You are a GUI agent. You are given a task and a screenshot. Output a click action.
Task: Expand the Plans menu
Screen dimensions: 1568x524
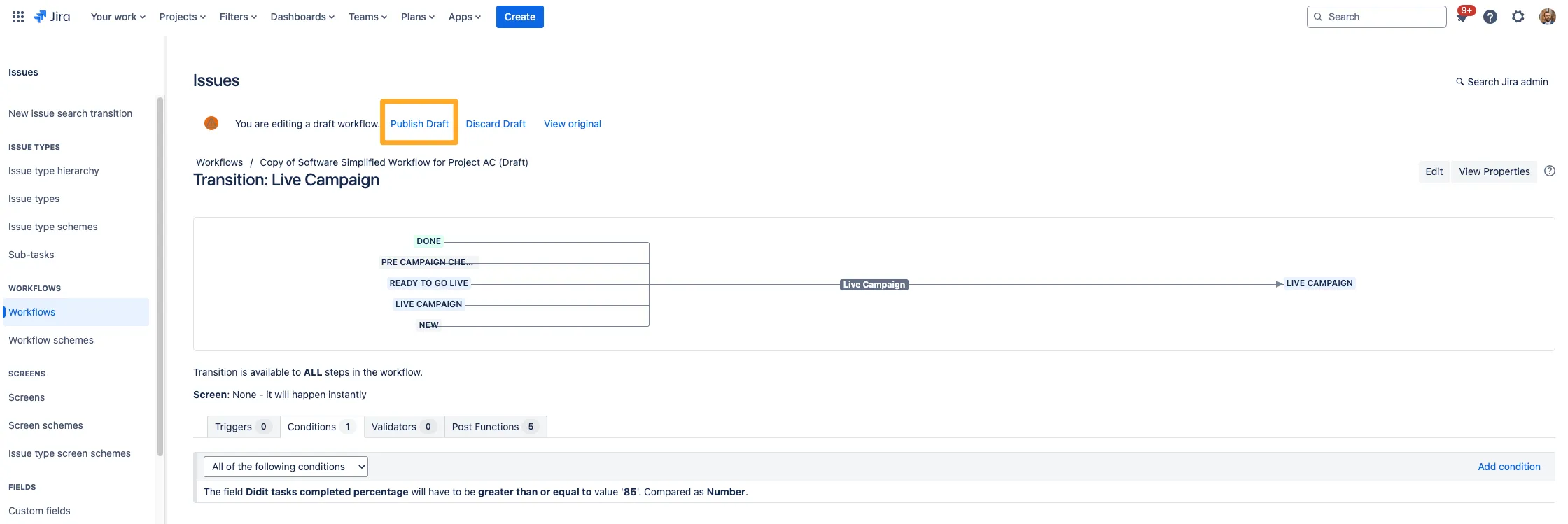tap(418, 17)
